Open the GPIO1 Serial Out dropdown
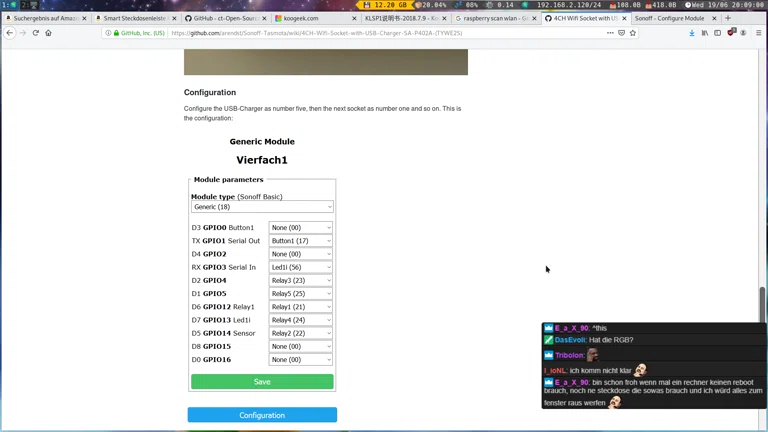The height and width of the screenshot is (432, 768). pyautogui.click(x=300, y=241)
